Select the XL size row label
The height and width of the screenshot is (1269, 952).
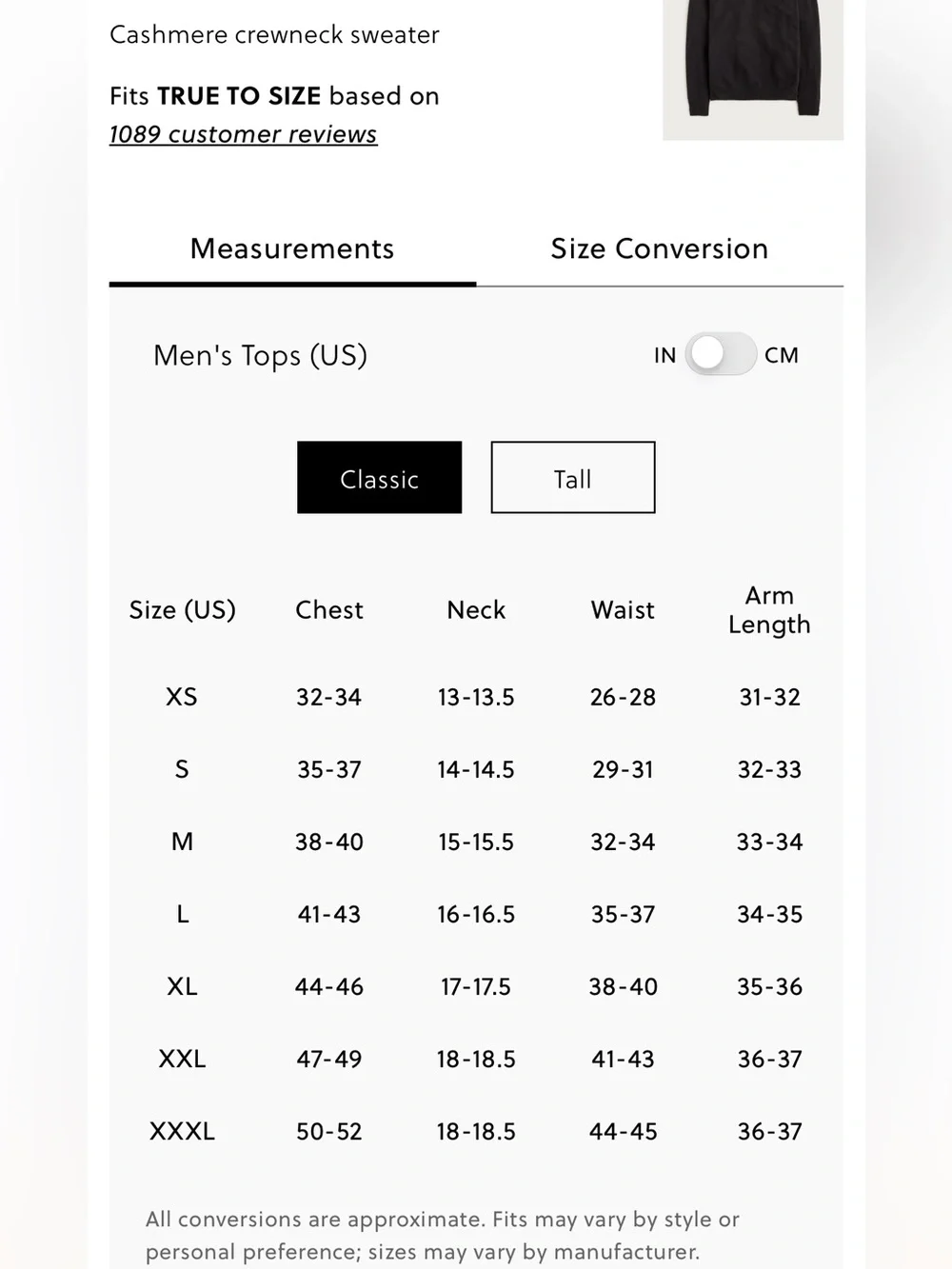click(x=182, y=986)
